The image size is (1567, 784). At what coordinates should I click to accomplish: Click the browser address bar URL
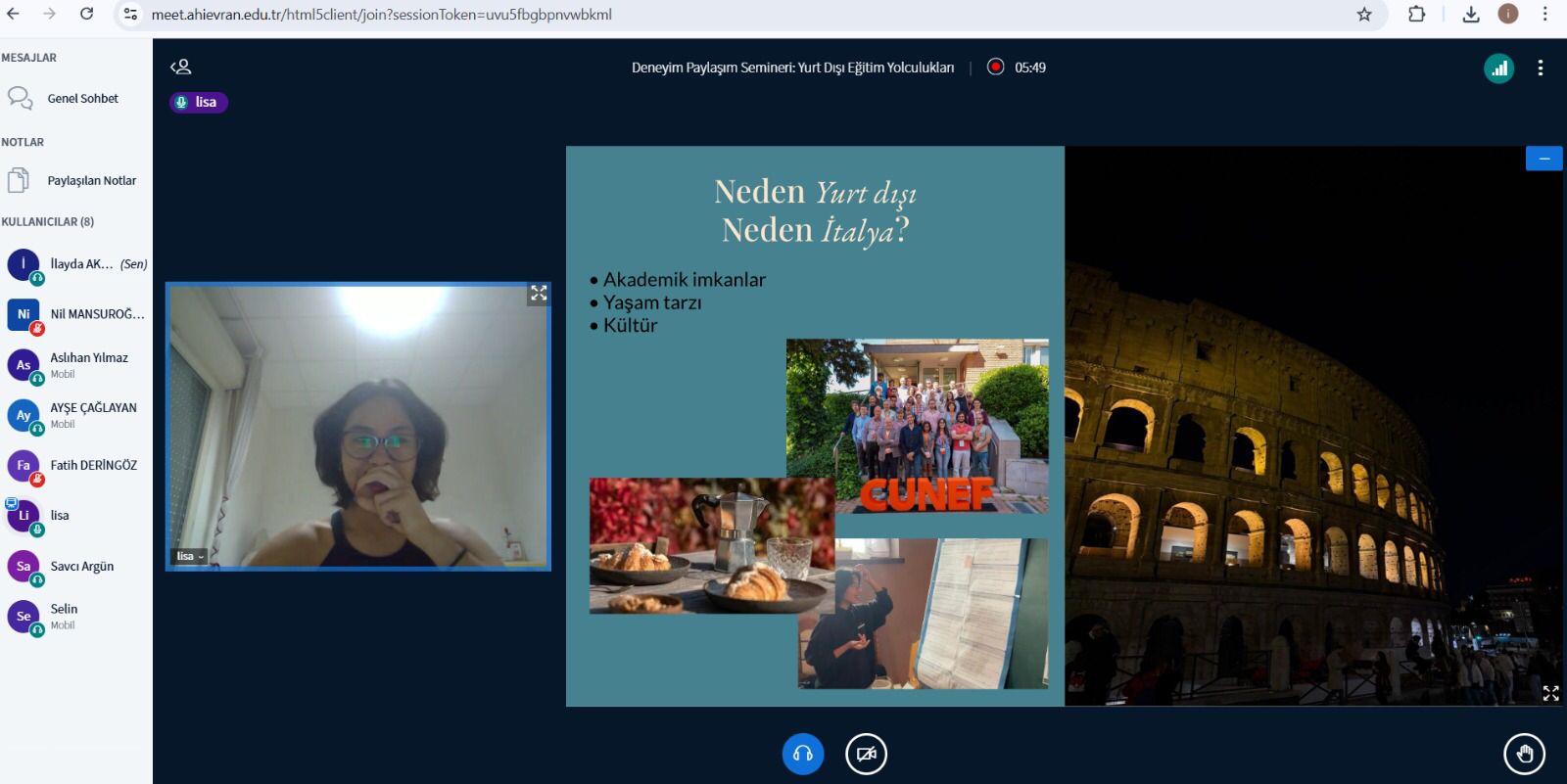(382, 15)
